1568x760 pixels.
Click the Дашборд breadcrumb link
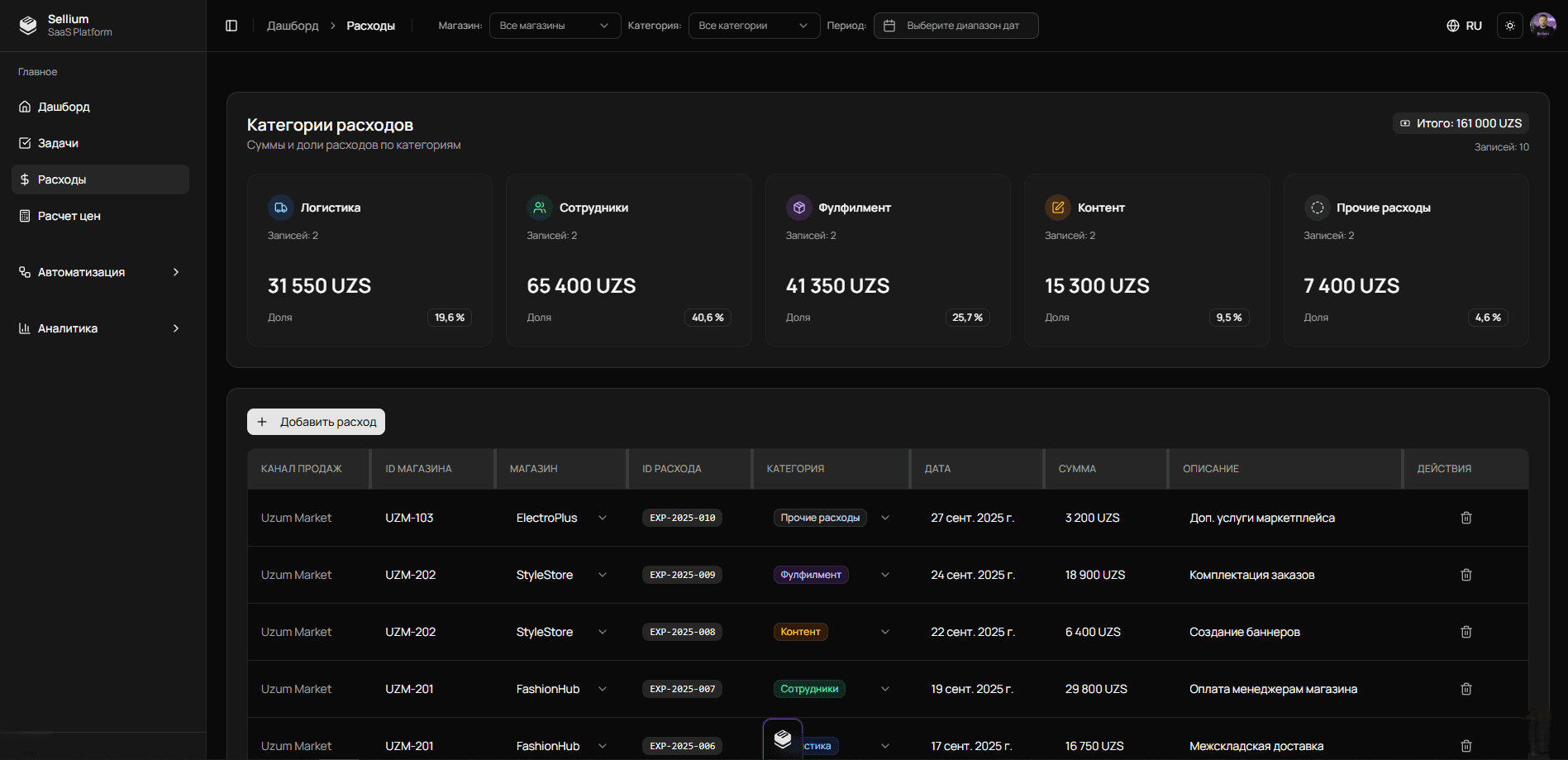293,26
